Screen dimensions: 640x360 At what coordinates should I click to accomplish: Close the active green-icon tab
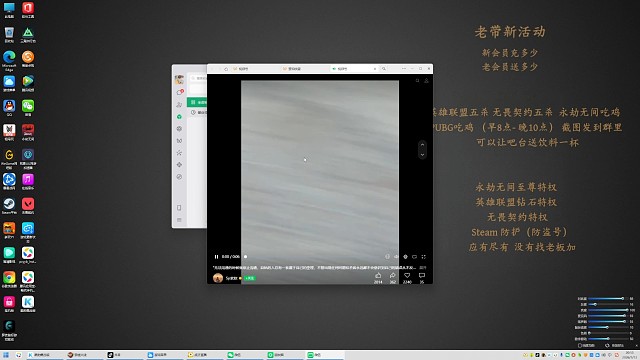click(375, 69)
